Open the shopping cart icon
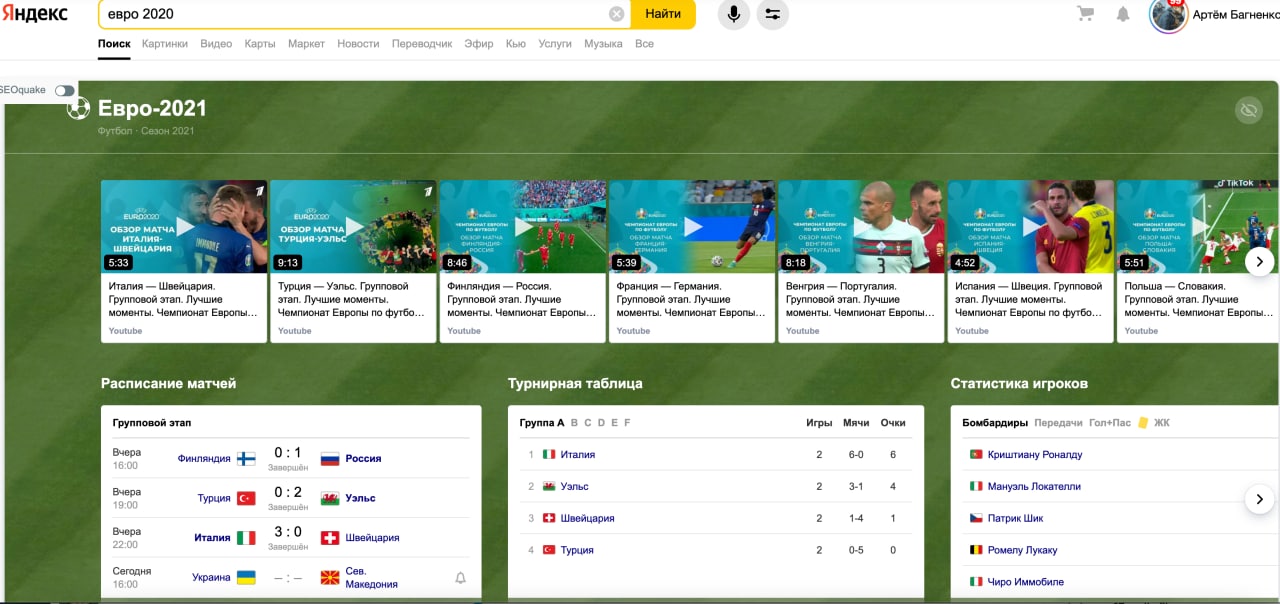 coord(1085,14)
